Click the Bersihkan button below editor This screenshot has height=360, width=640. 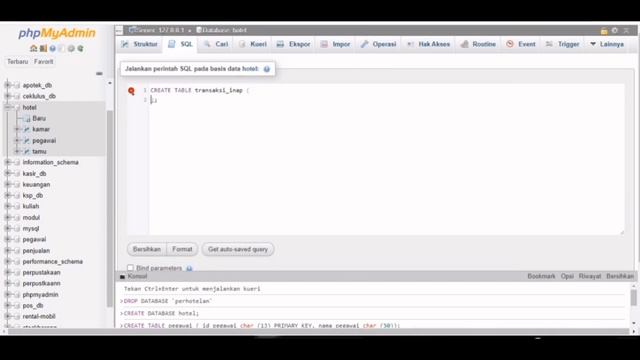coord(147,249)
